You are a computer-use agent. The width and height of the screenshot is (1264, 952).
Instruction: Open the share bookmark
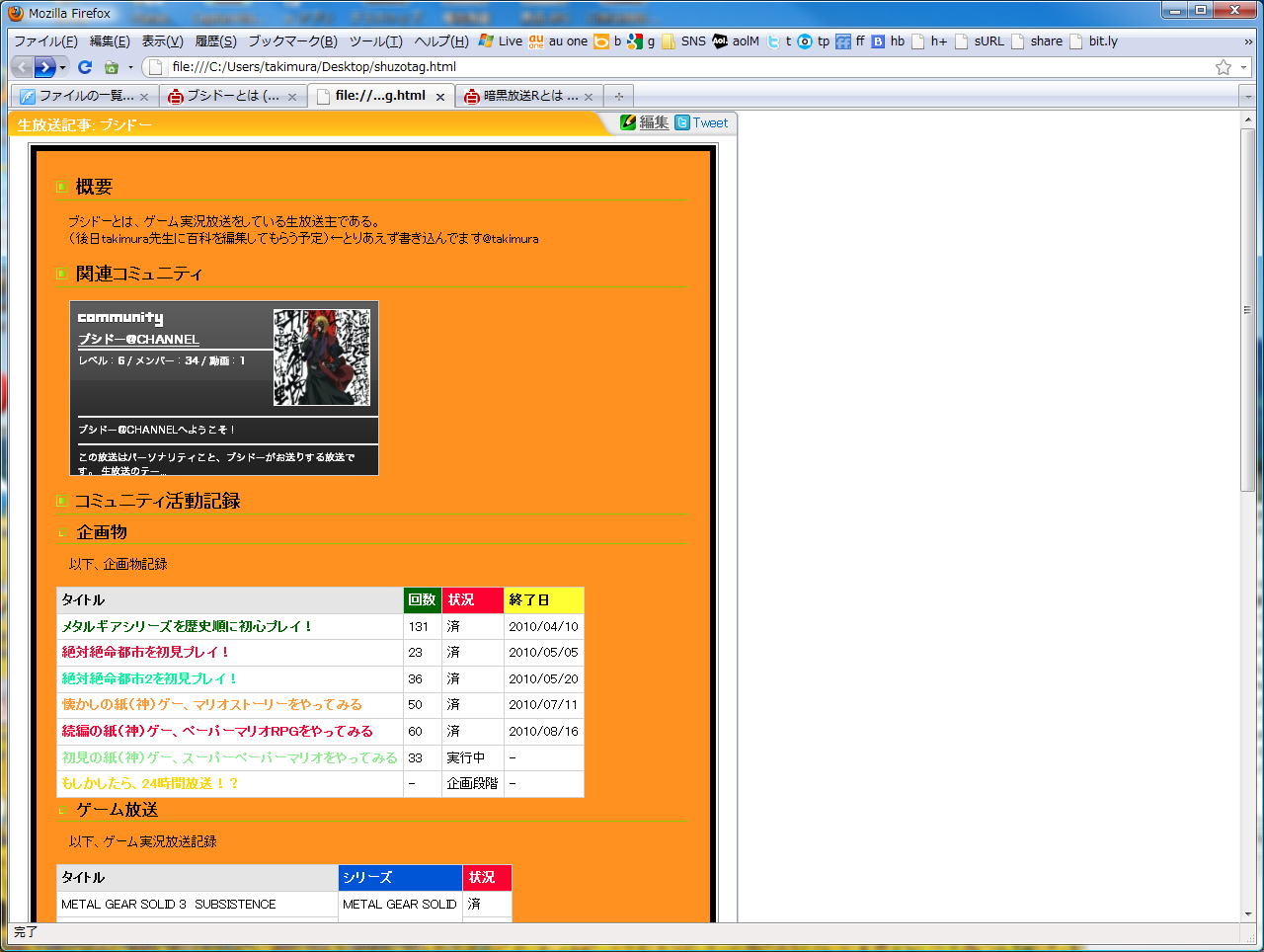tap(1037, 41)
